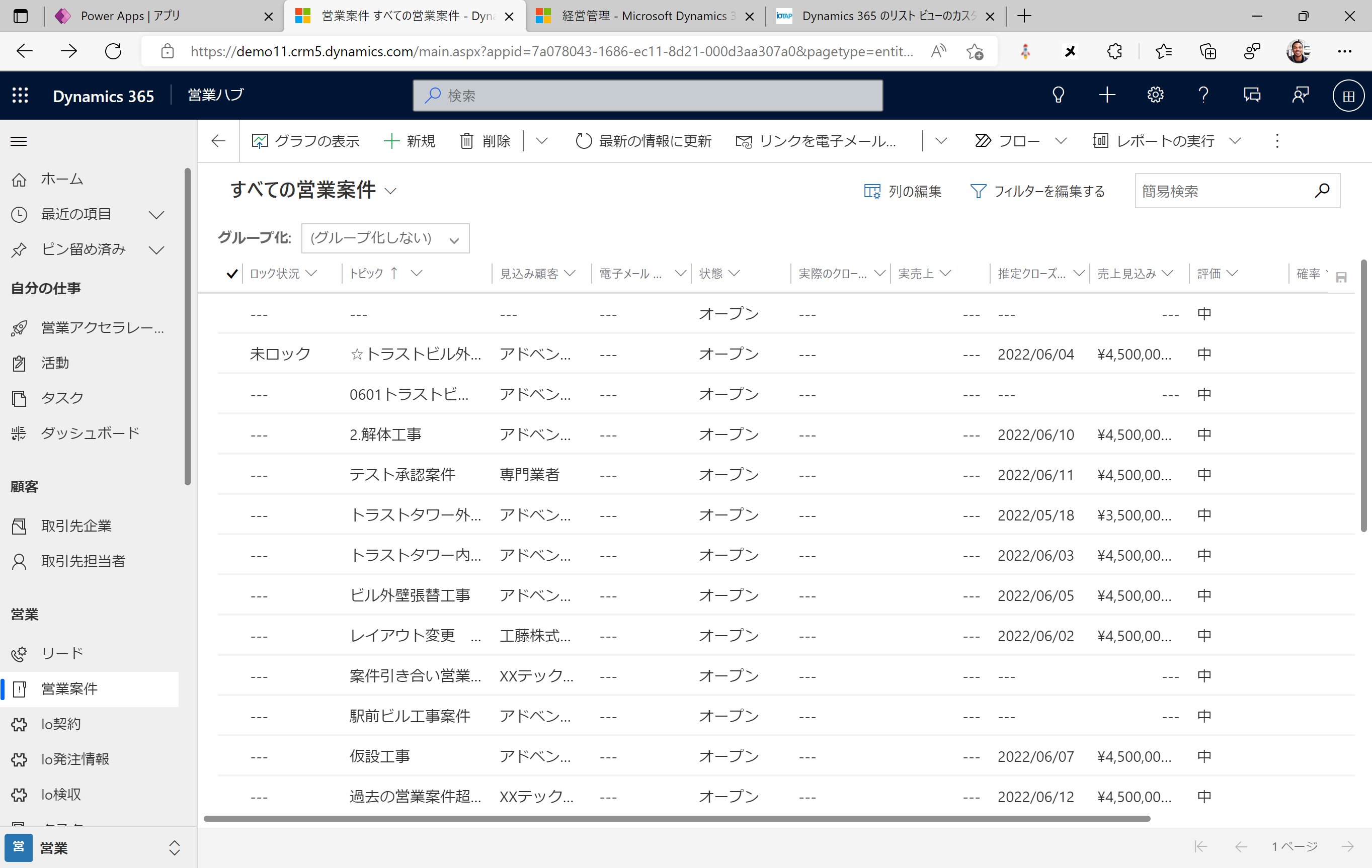Viewport: 1372px width, 868px height.
Task: Sort the トピック column via its header
Action: click(366, 274)
